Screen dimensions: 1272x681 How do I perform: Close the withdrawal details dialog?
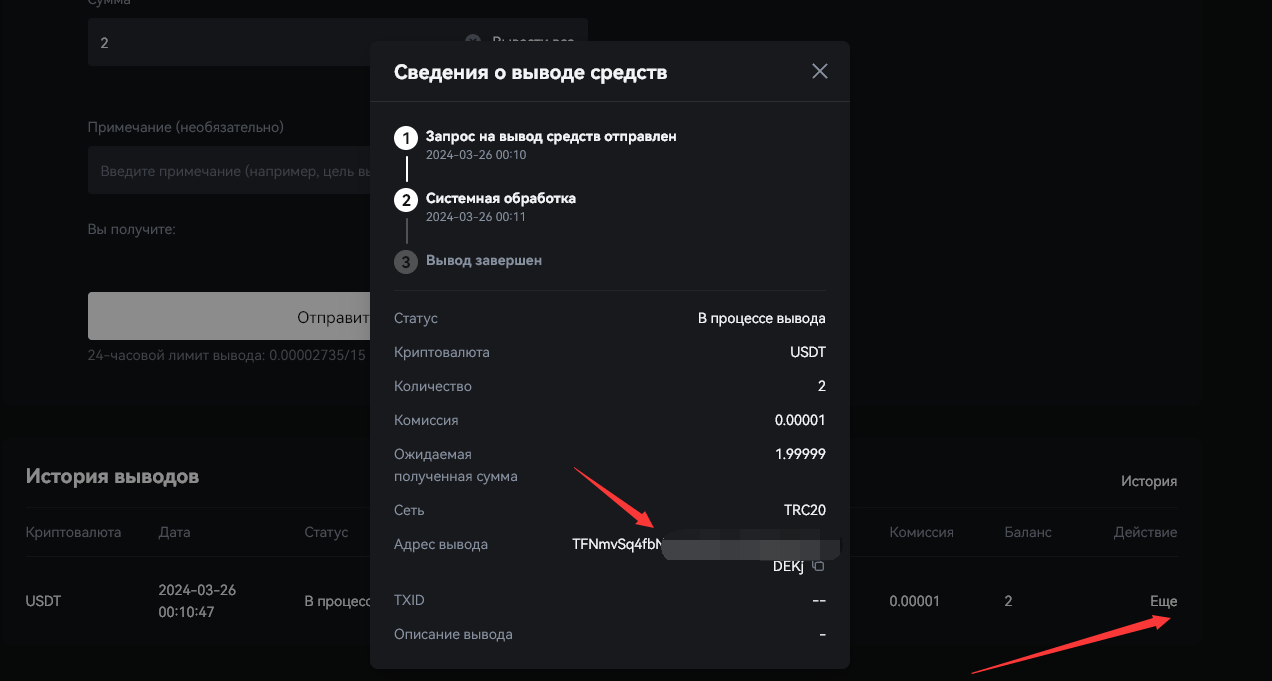(820, 71)
